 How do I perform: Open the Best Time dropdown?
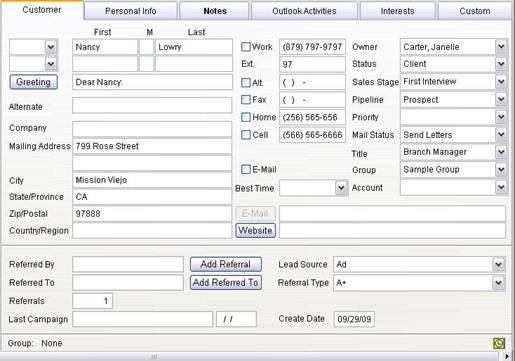coord(341,188)
